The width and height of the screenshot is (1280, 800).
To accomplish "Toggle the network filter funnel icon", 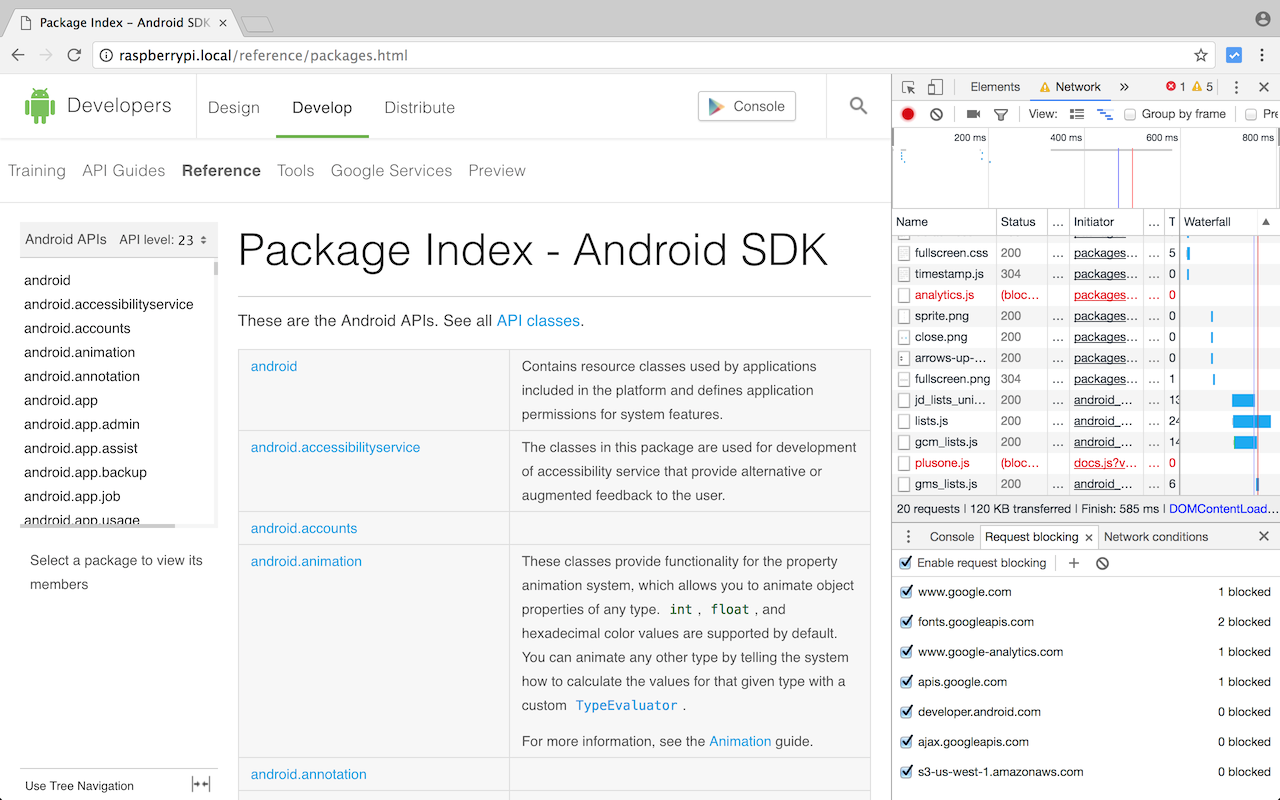I will pos(1000,114).
